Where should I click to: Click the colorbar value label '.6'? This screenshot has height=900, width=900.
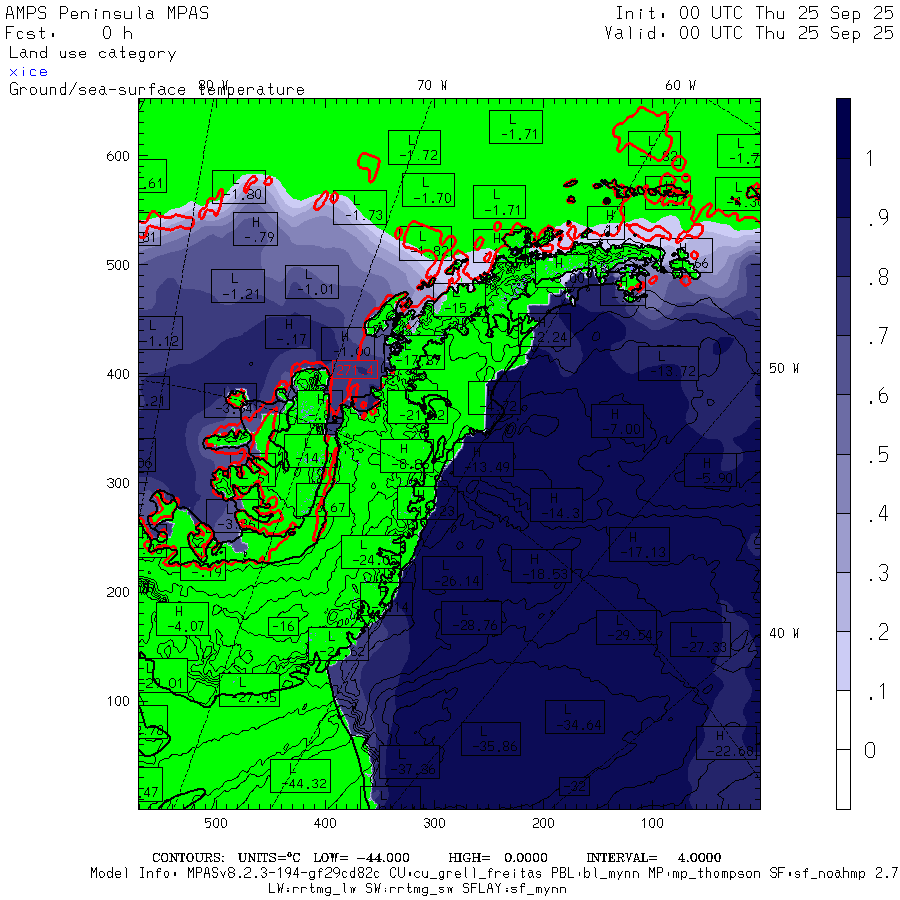click(879, 395)
